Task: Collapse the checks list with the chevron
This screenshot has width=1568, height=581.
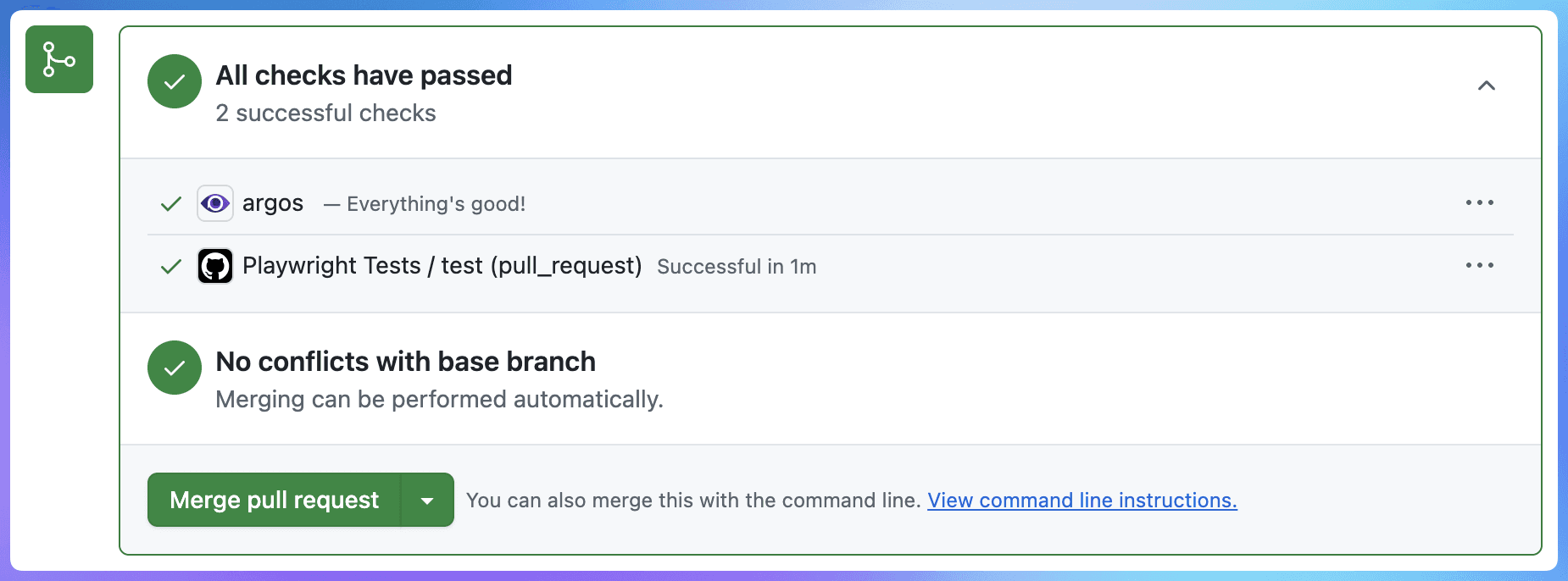Action: click(x=1487, y=86)
